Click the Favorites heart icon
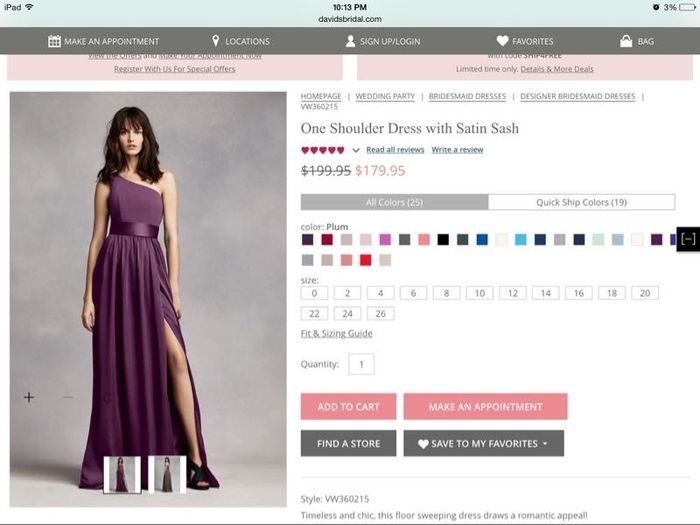The width and height of the screenshot is (700, 525). (502, 41)
